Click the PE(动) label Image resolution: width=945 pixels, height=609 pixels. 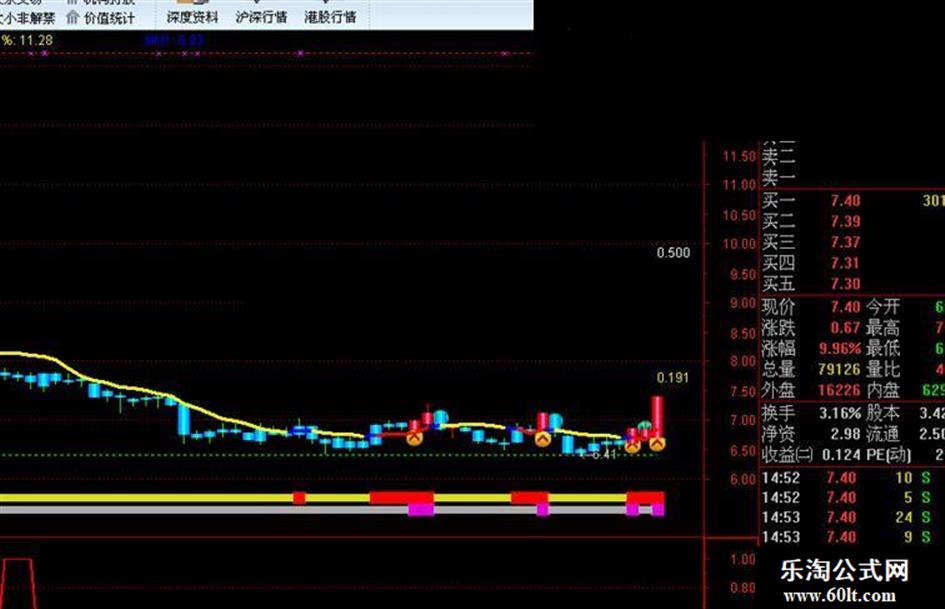(889, 455)
